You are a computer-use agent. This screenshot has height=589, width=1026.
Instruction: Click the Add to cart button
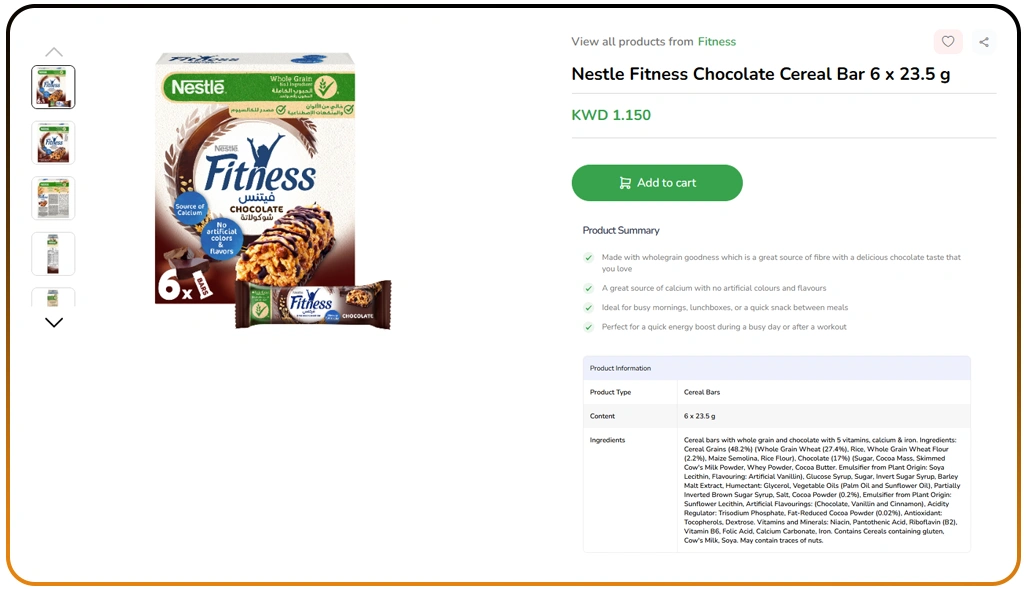pos(657,183)
